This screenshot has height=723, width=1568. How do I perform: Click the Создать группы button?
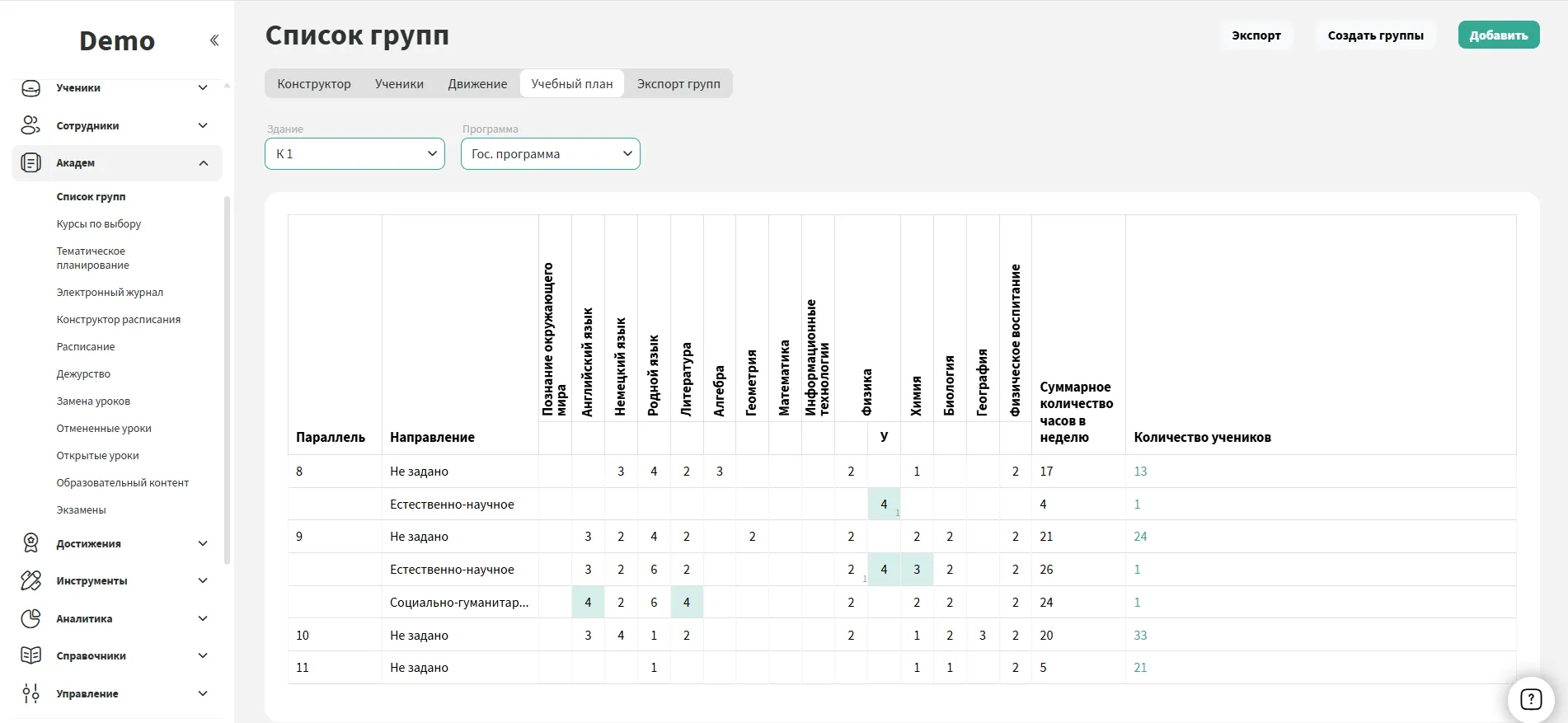[1375, 35]
